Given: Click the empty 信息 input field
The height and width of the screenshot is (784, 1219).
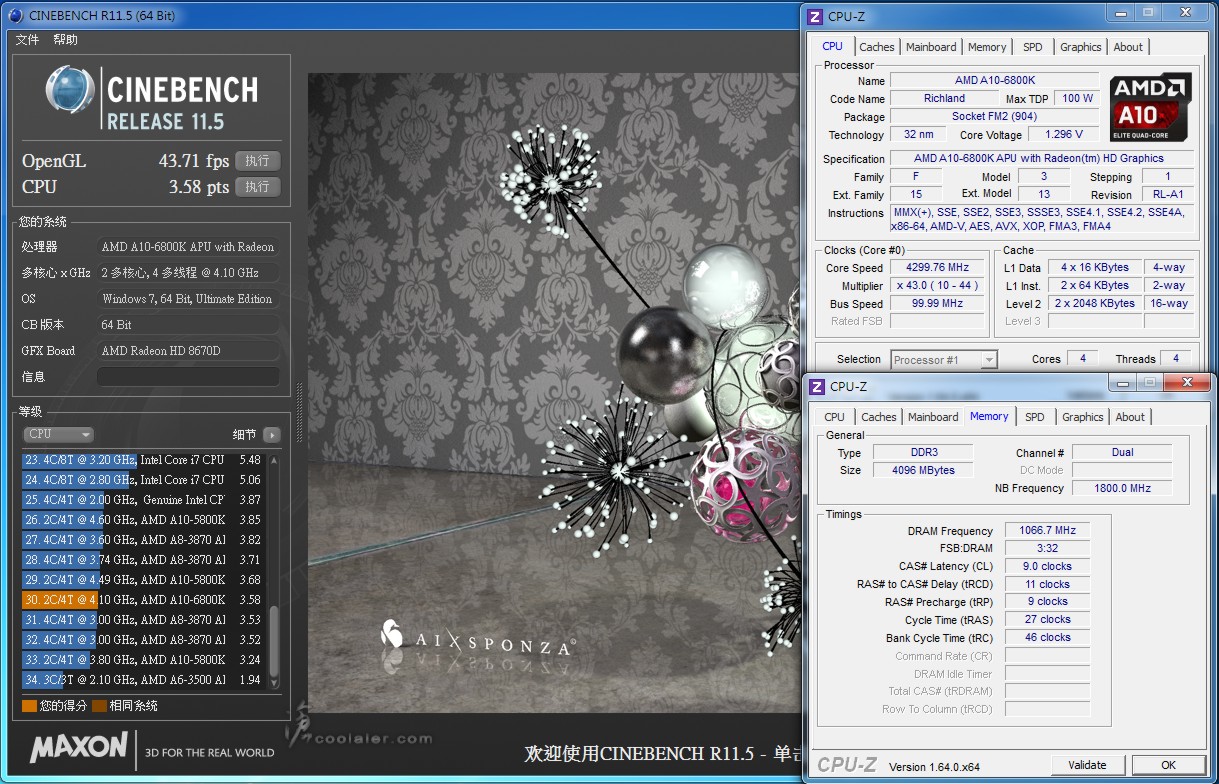Looking at the screenshot, I should click(x=188, y=377).
